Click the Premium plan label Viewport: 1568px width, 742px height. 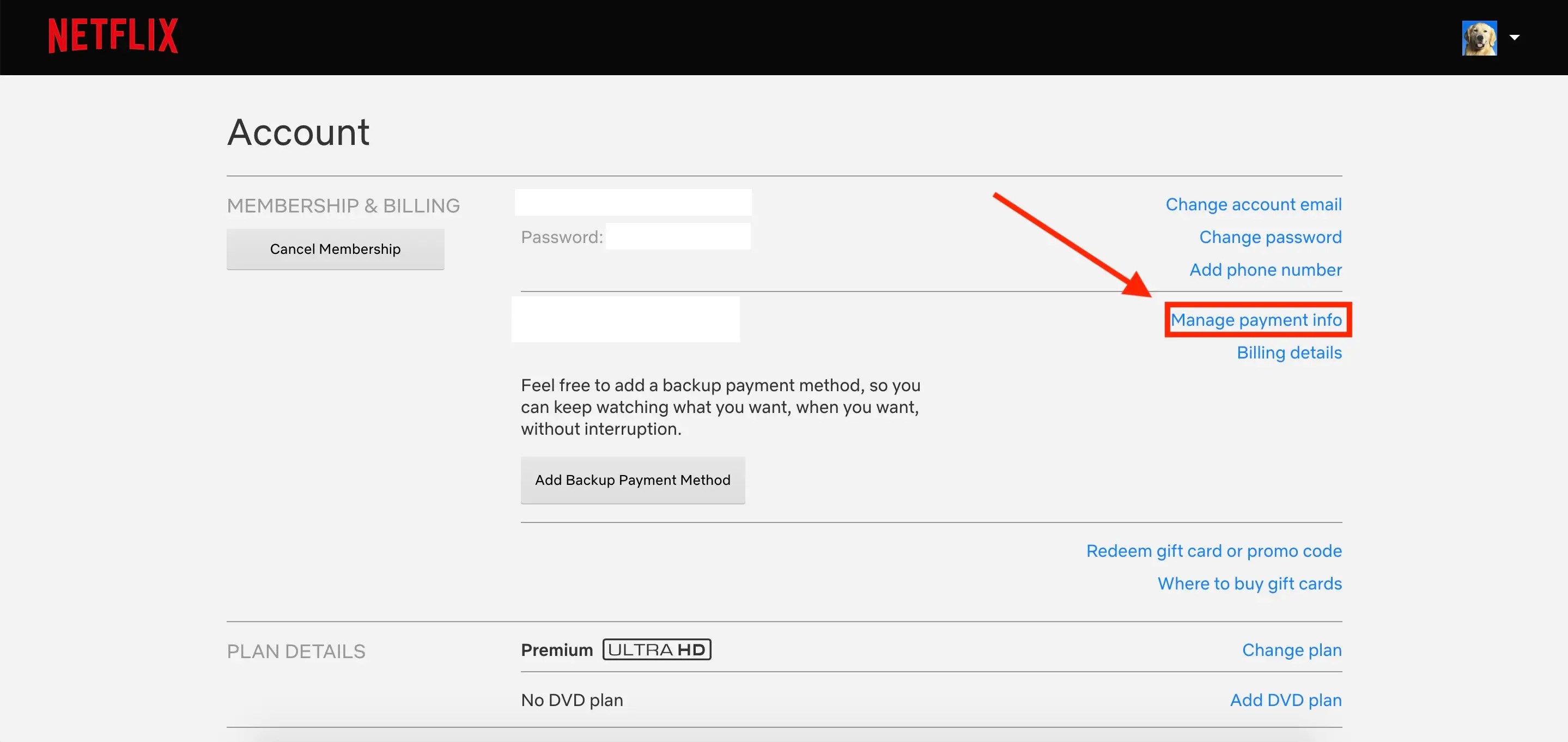point(556,650)
